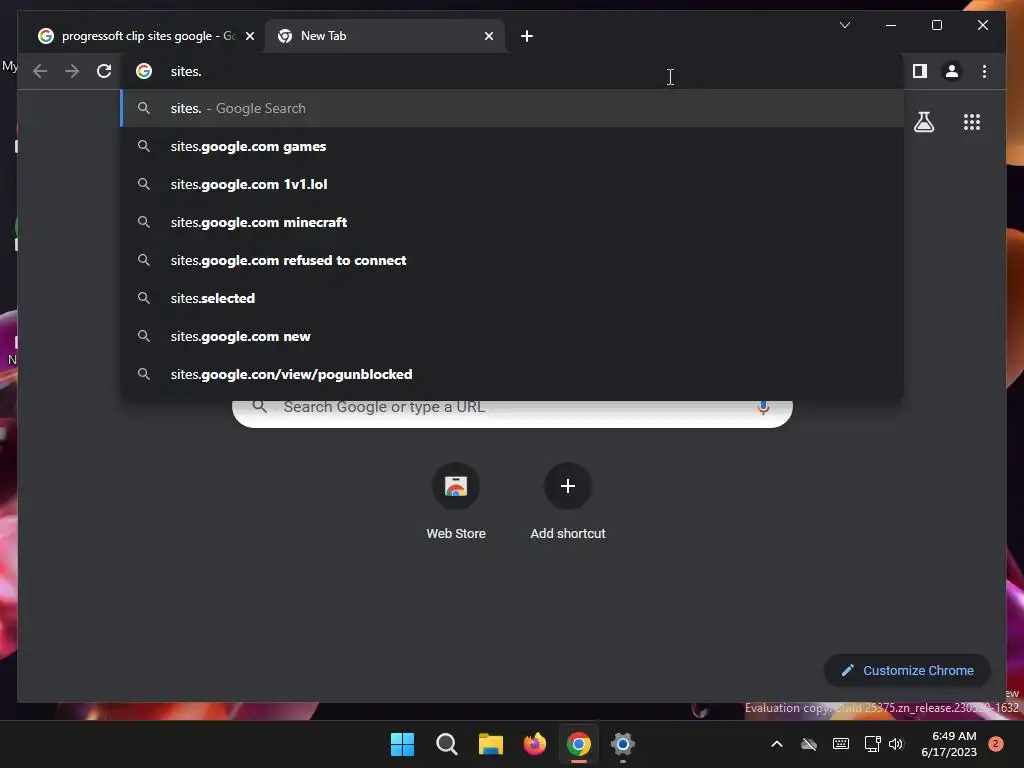
Task: Pick the 'sites.google.com minecraft' suggestion
Action: pyautogui.click(x=512, y=222)
